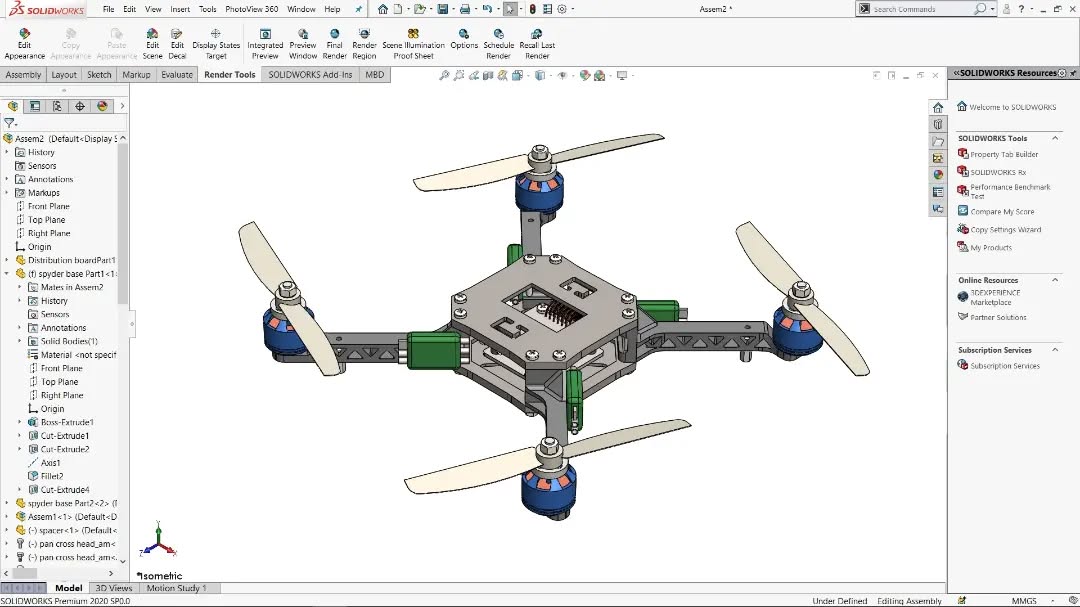Expand the Cut-Extrude1 feature node
Screen dimensions: 1080x607
(x=19, y=435)
